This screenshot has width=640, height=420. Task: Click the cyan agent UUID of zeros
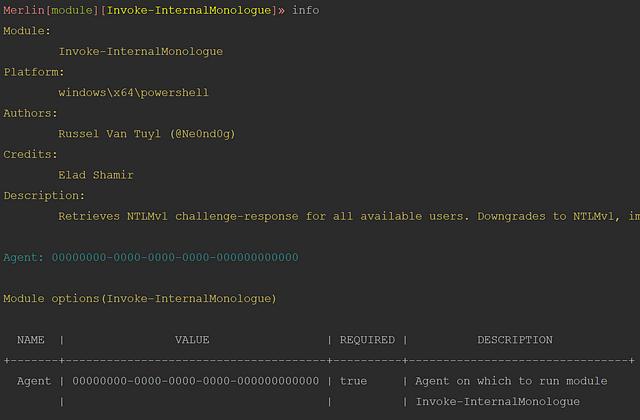(x=175, y=258)
